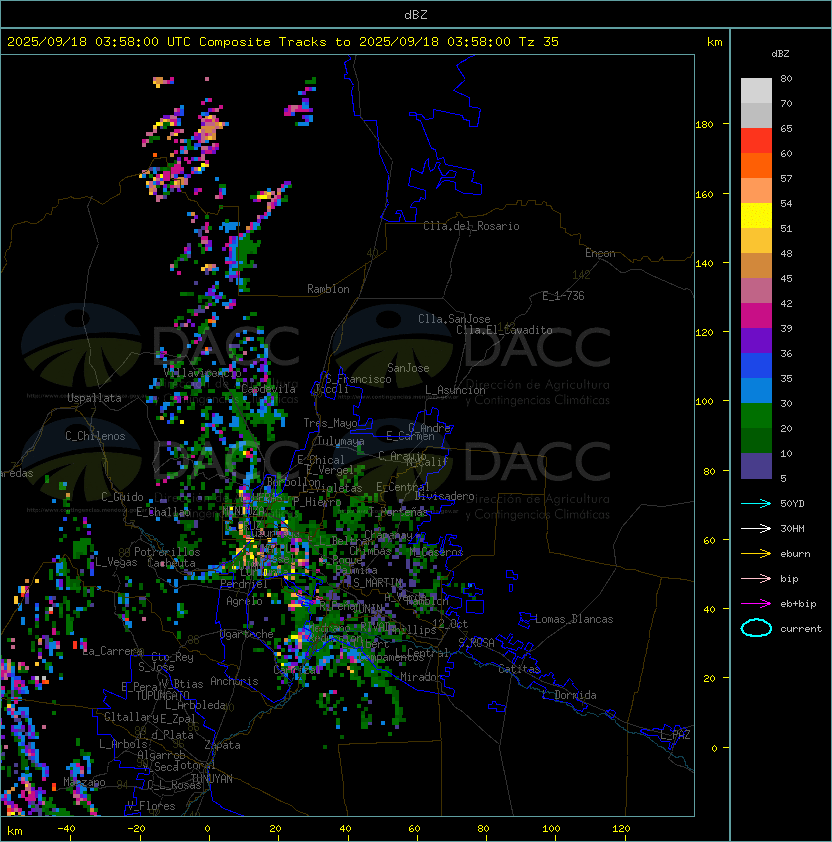Image resolution: width=832 pixels, height=842 pixels.
Task: Pick the green swatch below 30 dBZ
Action: [756, 416]
